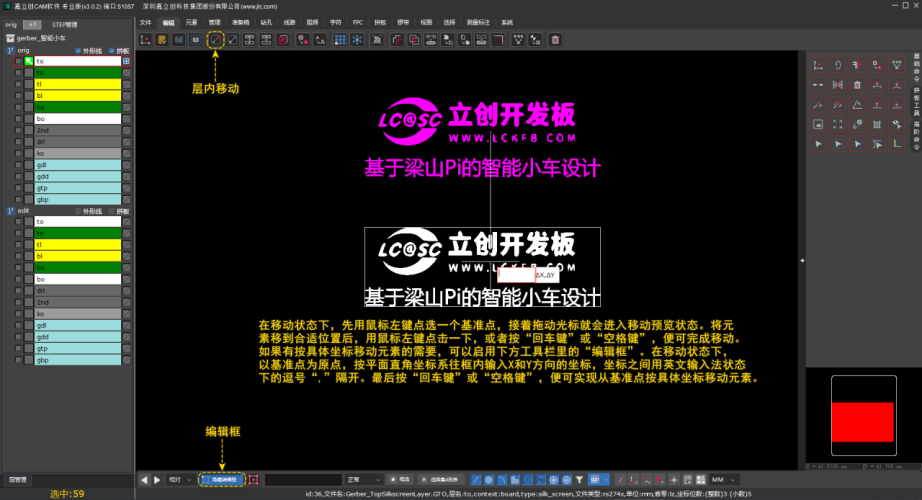Click the L-shaped ruler icon in right panel
This screenshot has width=922, height=500.
896,144
